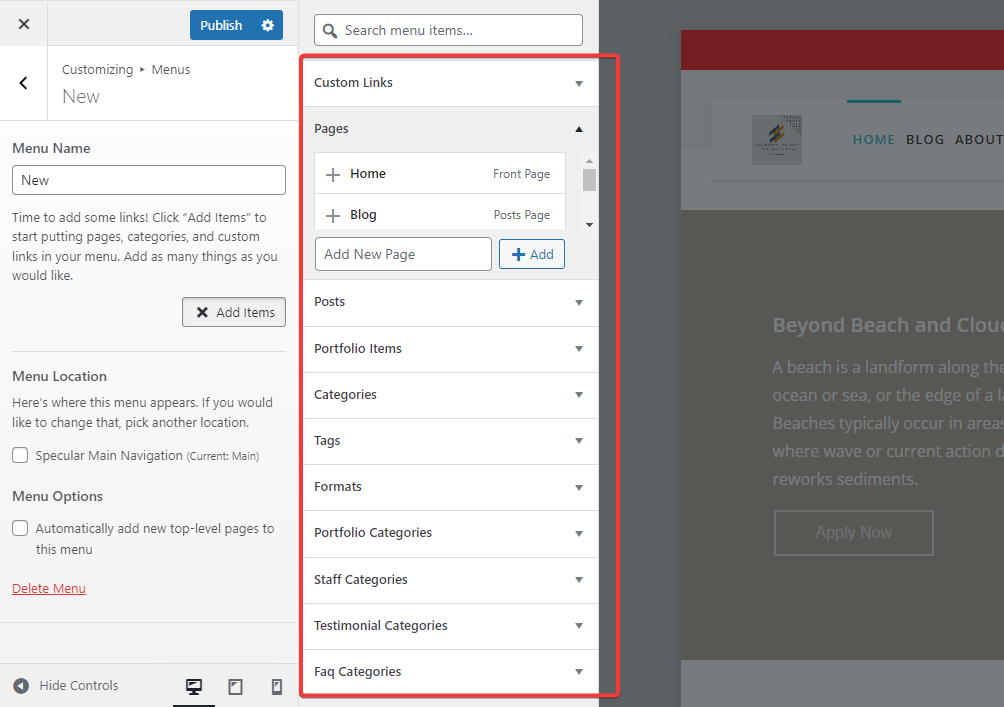Click the Beyond Beach heading in preview
The width and height of the screenshot is (1004, 707).
click(888, 325)
